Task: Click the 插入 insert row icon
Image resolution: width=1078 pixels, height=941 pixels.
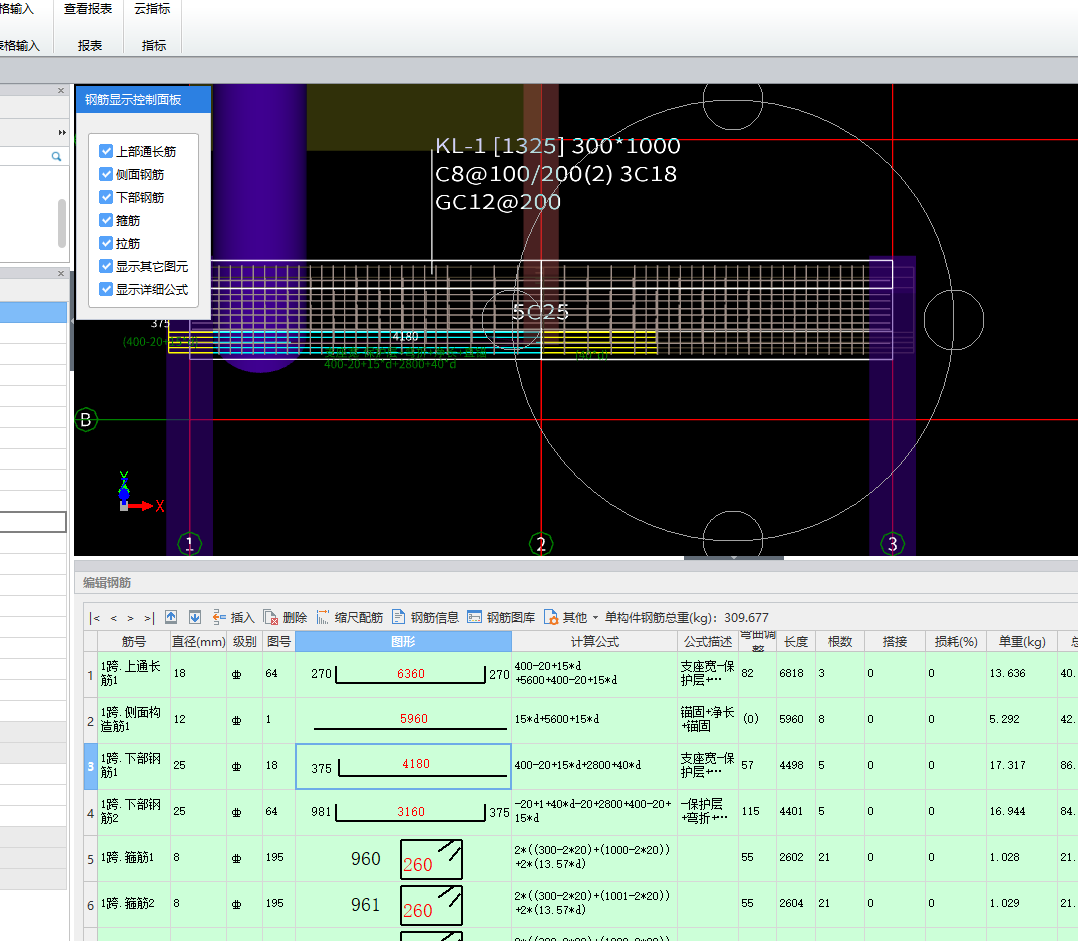Action: [x=219, y=617]
